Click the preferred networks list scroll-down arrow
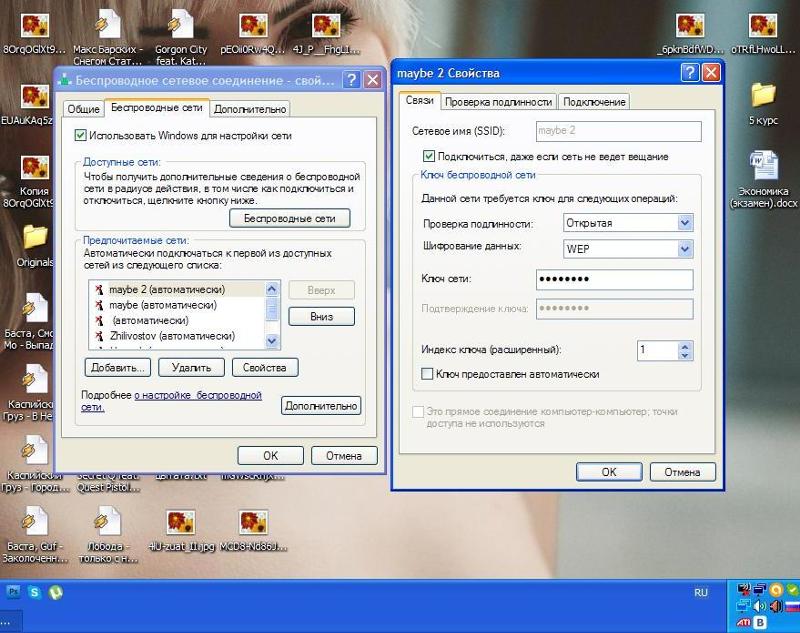Viewport: 800px width, 633px height. coord(272,341)
